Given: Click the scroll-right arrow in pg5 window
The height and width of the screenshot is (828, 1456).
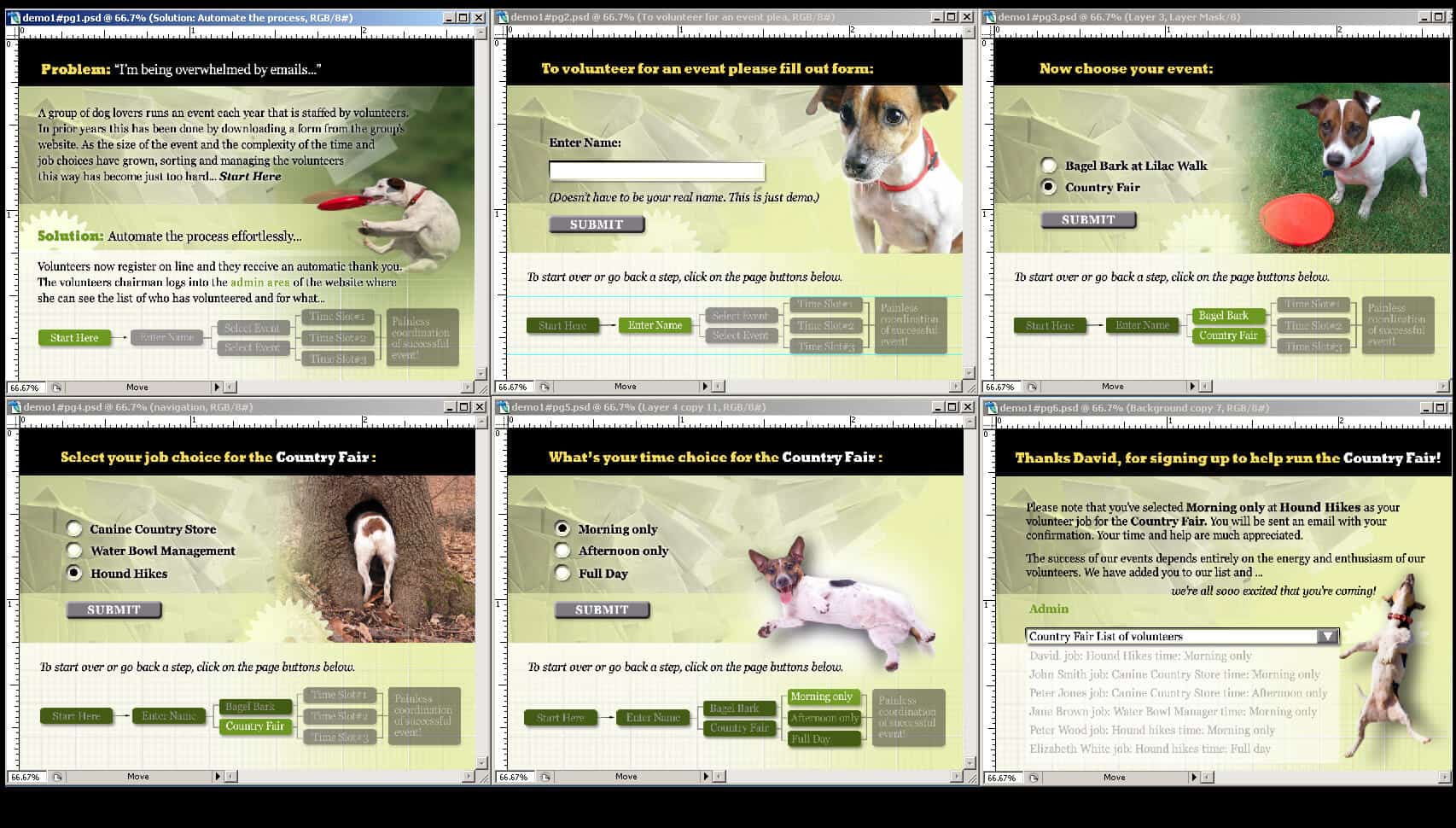Looking at the screenshot, I should [956, 777].
